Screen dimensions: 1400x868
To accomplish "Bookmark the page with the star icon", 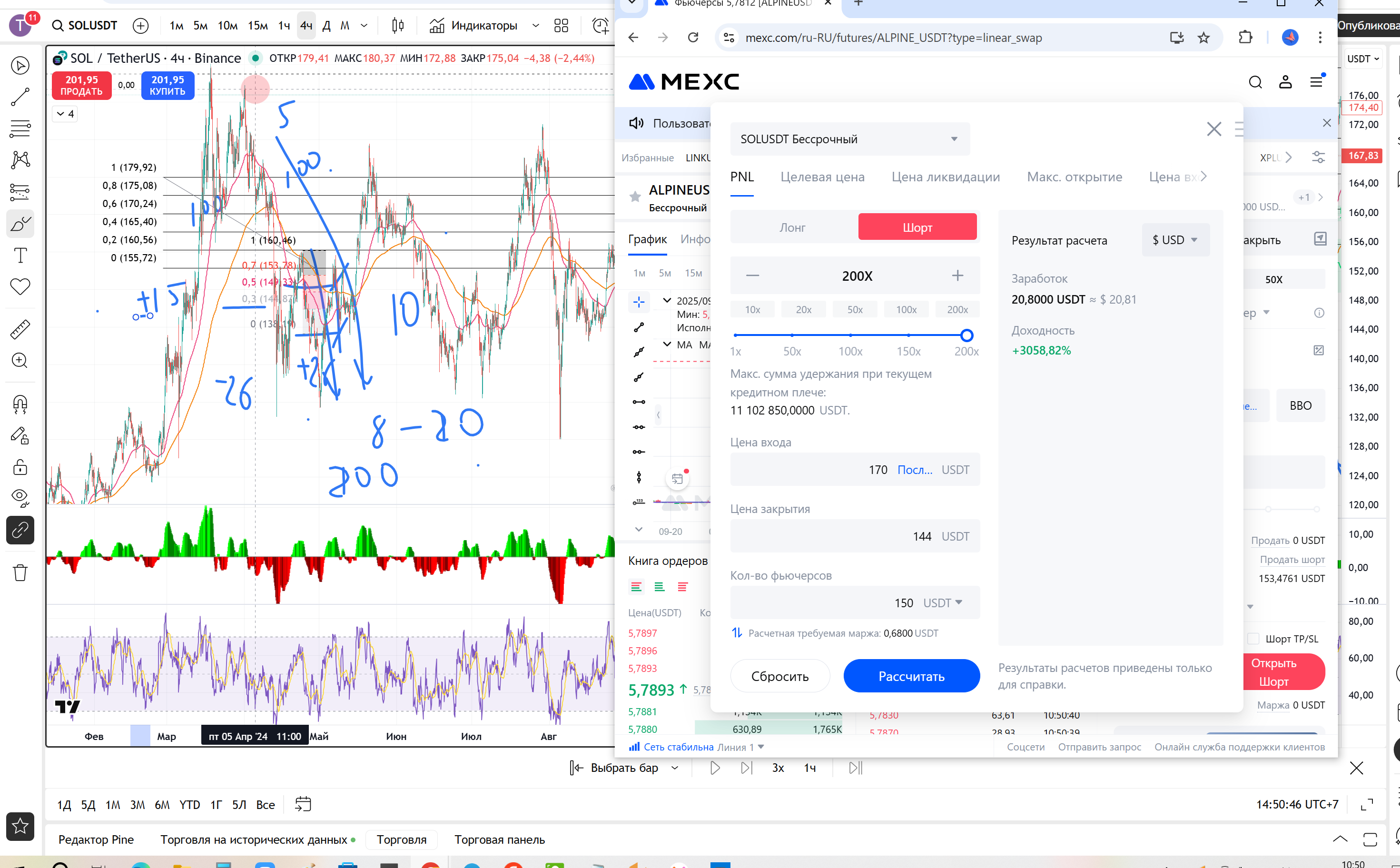I will click(x=1203, y=38).
